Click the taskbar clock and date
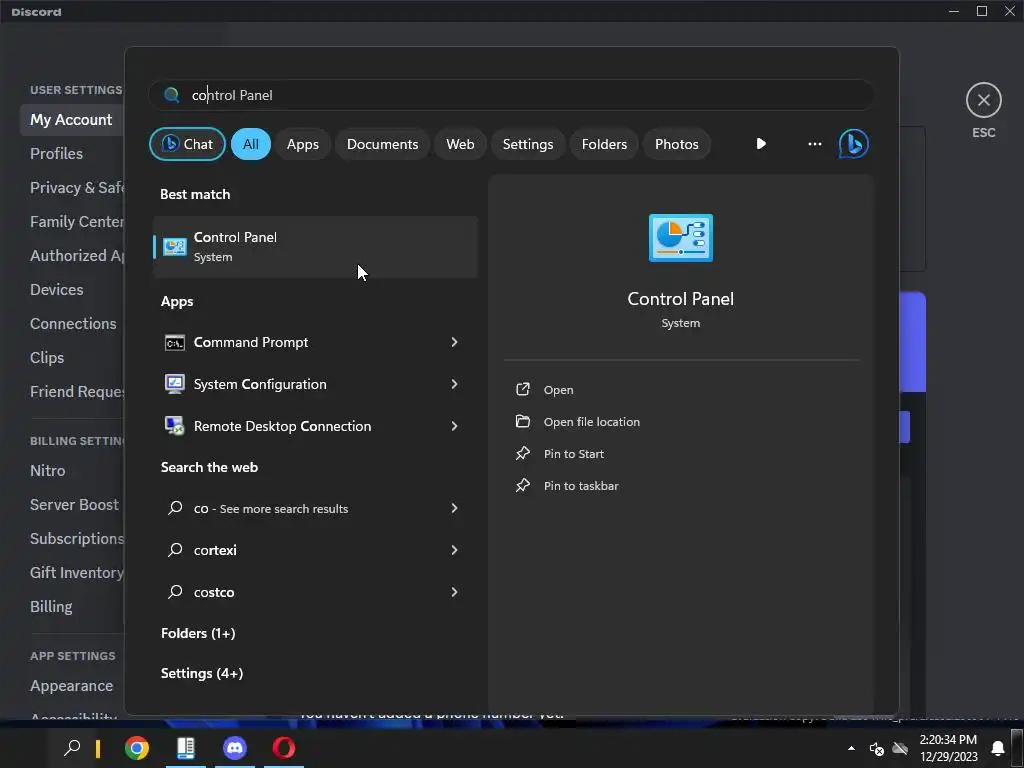1024x768 pixels. pyautogui.click(x=948, y=748)
